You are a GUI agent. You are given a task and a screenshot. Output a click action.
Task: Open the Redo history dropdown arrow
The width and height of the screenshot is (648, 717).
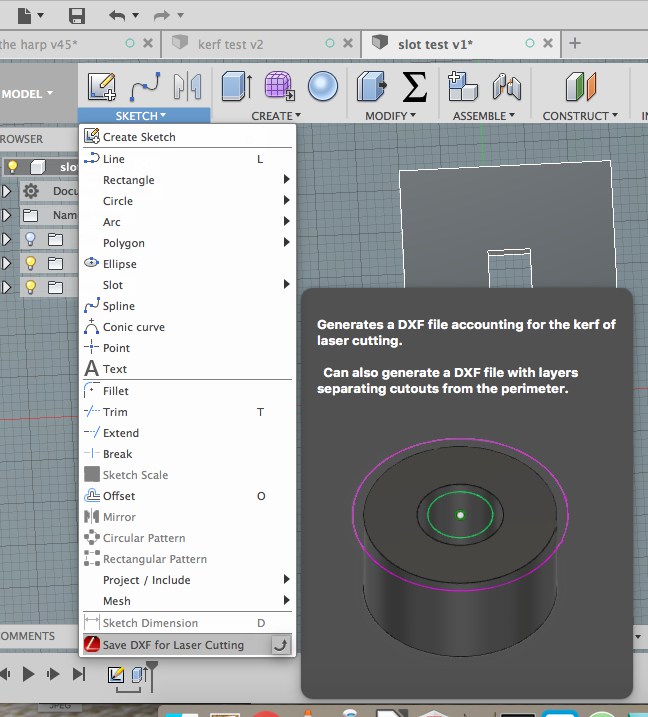pyautogui.click(x=181, y=16)
